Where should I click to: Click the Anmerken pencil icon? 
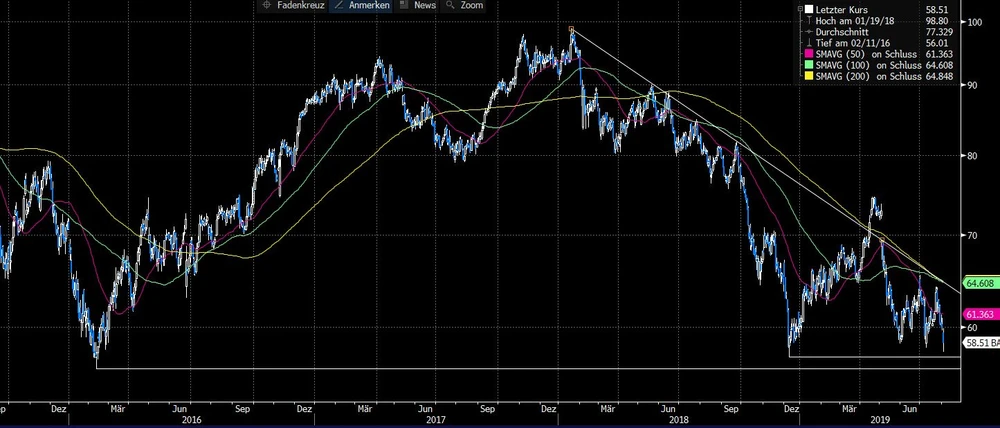[x=338, y=5]
